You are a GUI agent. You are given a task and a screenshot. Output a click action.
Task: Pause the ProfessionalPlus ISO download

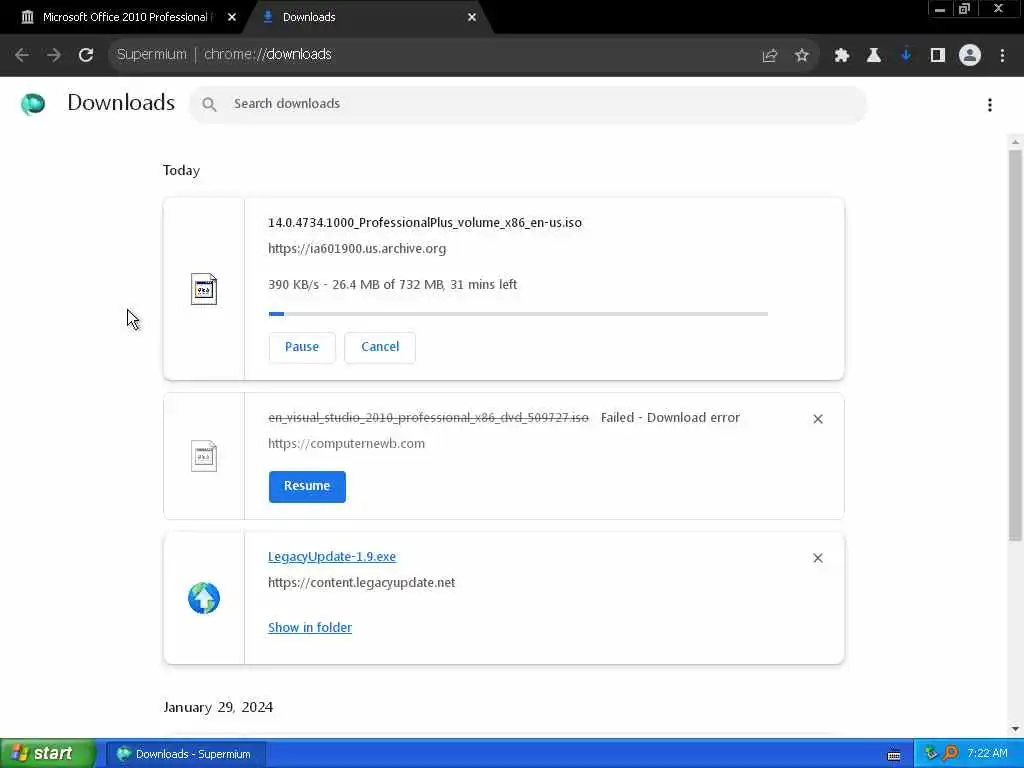[302, 347]
